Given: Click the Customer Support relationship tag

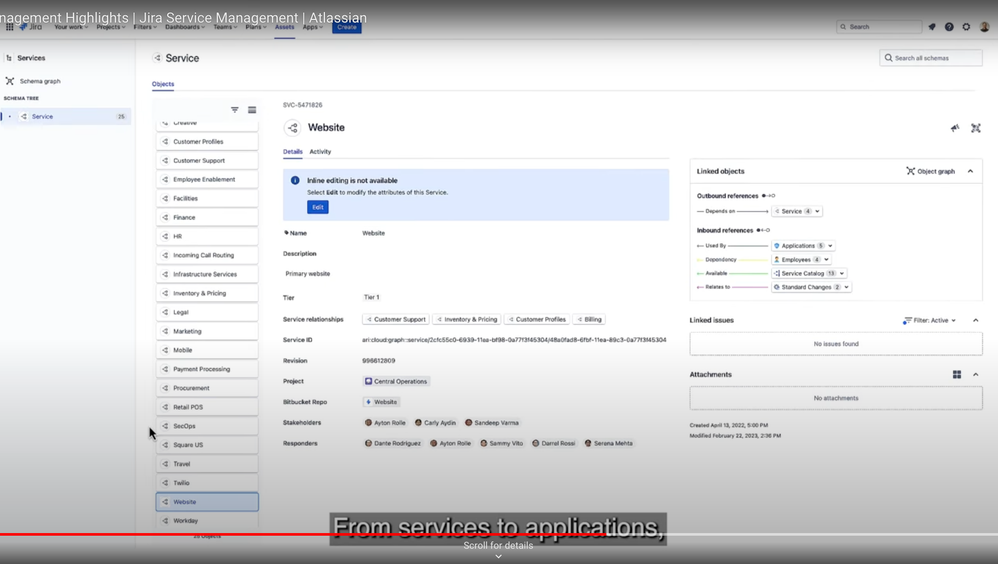Looking at the screenshot, I should point(396,320).
